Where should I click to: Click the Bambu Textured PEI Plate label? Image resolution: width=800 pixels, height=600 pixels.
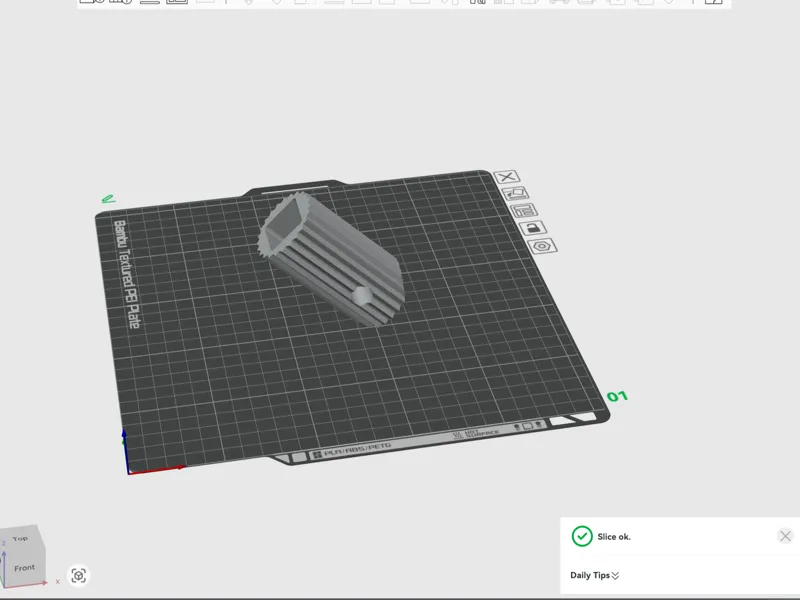point(126,274)
